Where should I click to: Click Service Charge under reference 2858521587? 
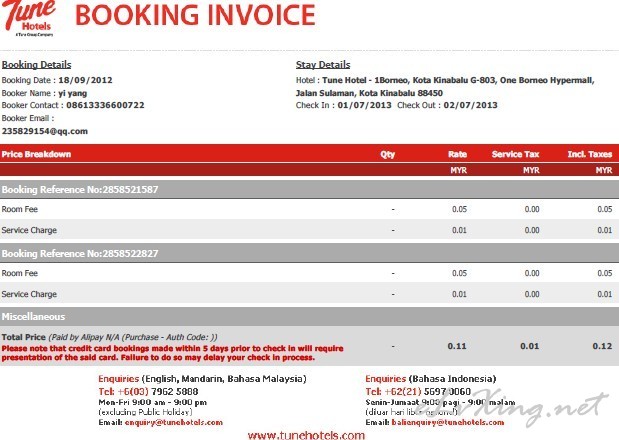tap(29, 230)
